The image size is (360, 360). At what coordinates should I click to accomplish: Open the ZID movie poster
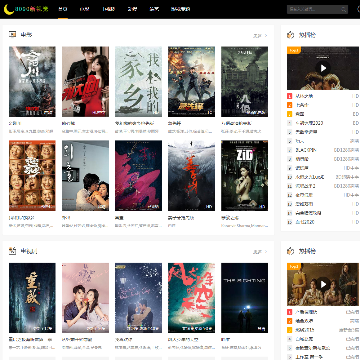click(x=244, y=175)
